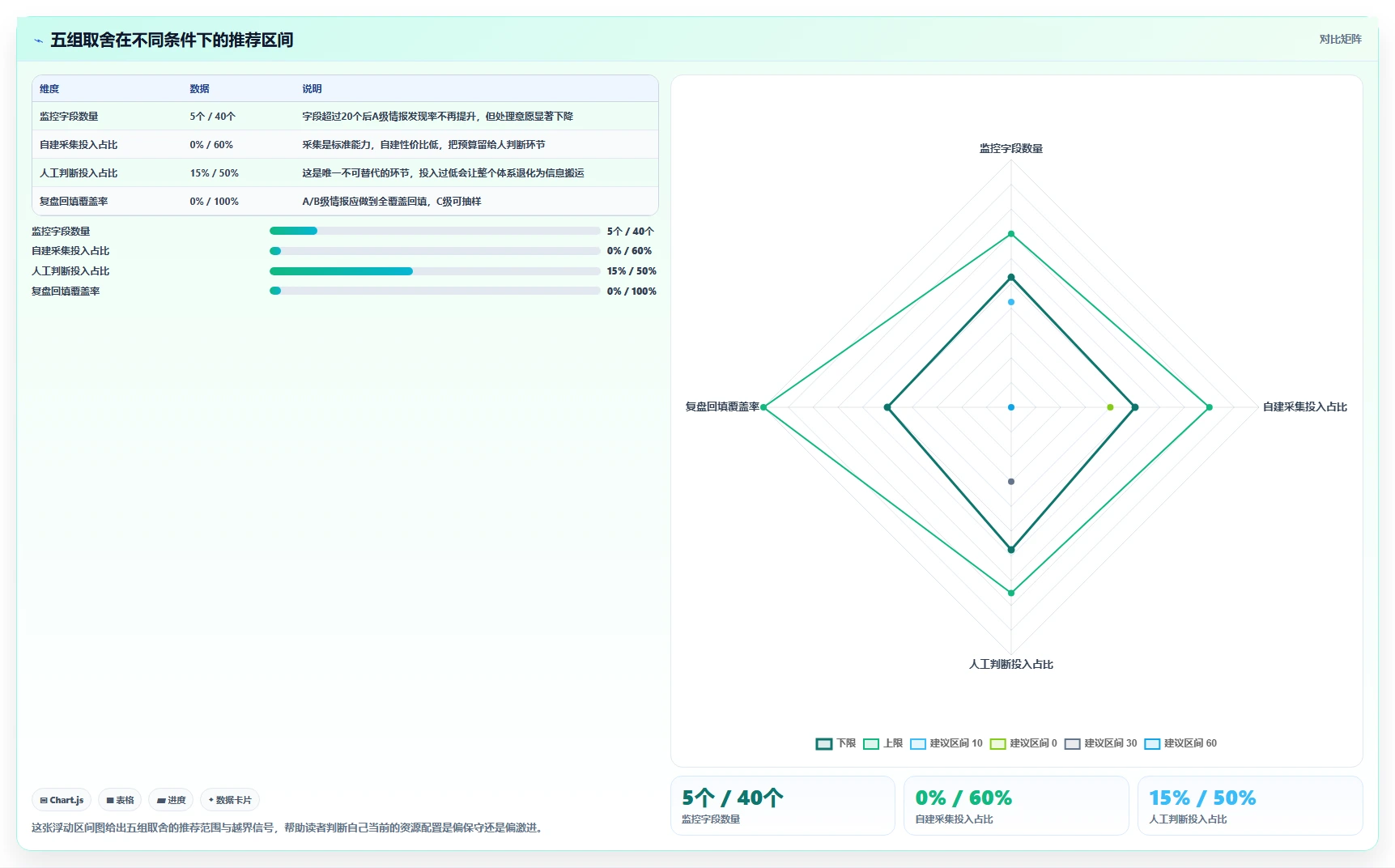Image resolution: width=1395 pixels, height=868 pixels.
Task: Click table cell 人工判断投入占比
Action: (79, 173)
